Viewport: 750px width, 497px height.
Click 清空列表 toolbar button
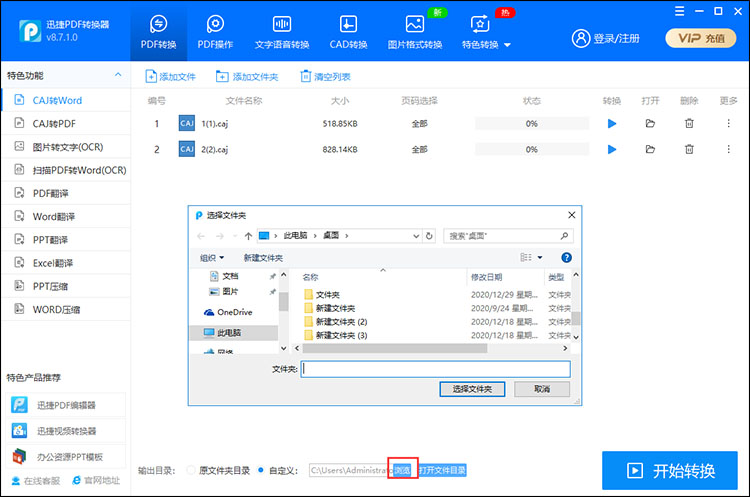(x=325, y=77)
